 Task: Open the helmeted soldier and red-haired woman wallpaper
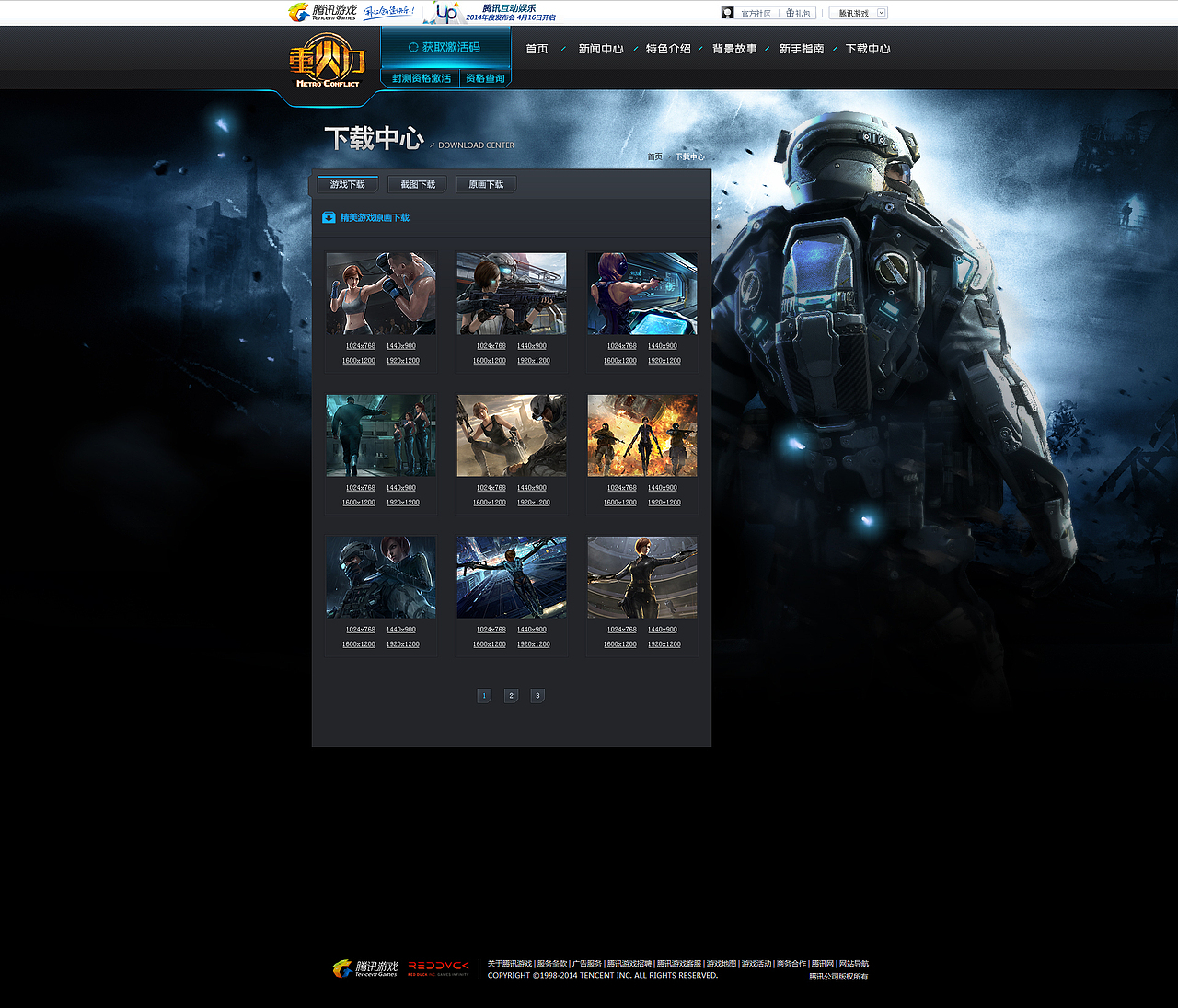381,577
